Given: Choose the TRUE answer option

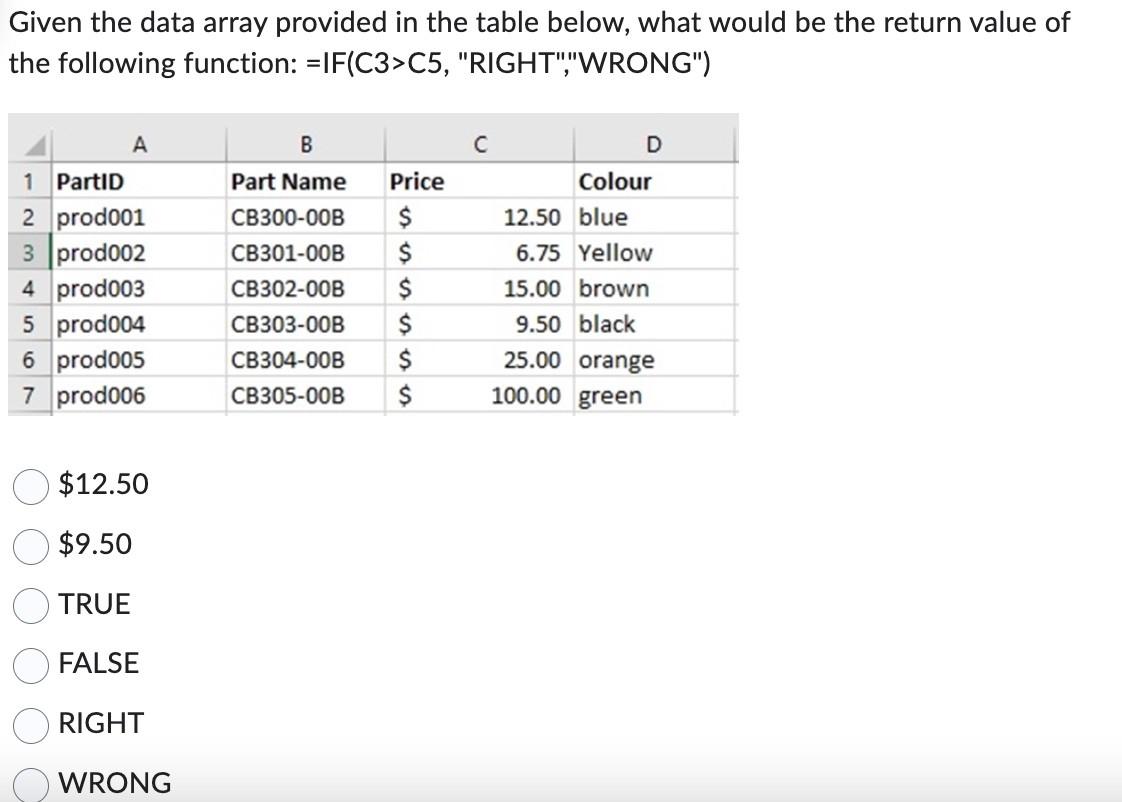Looking at the screenshot, I should click(31, 604).
